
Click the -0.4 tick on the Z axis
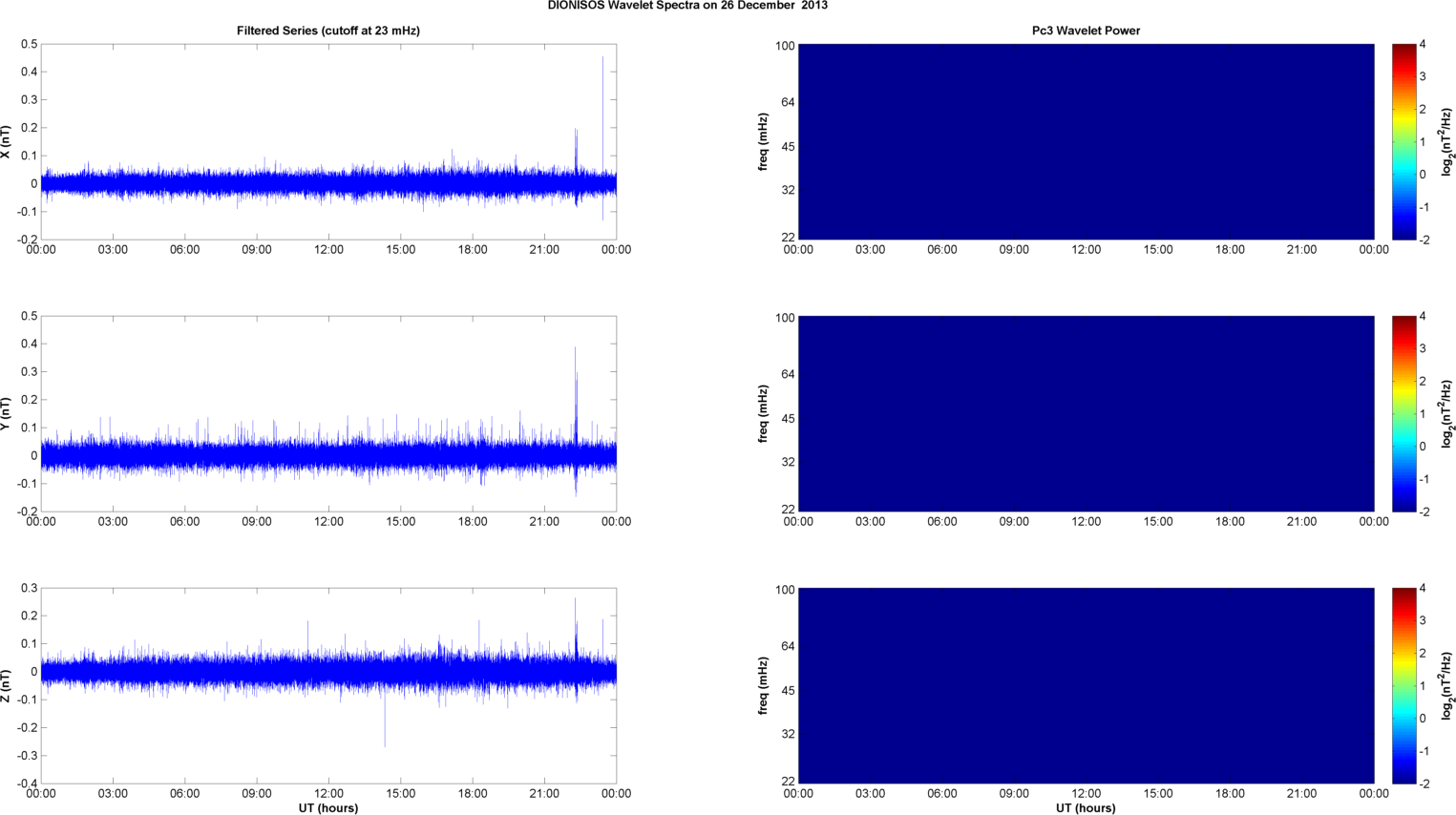[x=27, y=784]
